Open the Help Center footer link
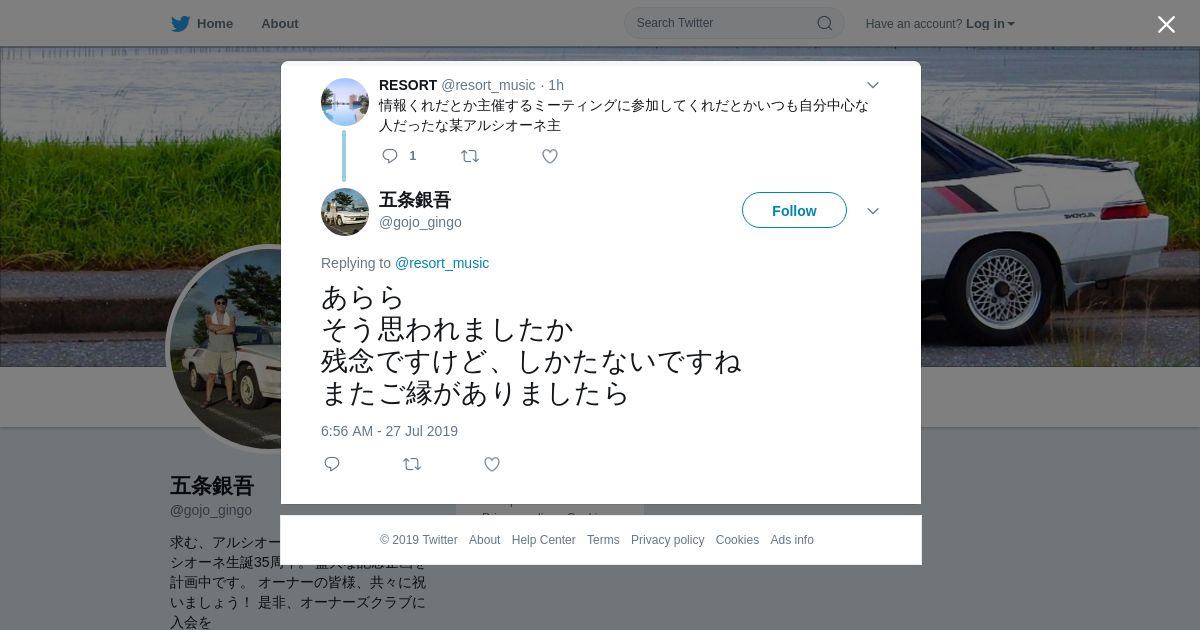The image size is (1200, 630). pos(543,540)
